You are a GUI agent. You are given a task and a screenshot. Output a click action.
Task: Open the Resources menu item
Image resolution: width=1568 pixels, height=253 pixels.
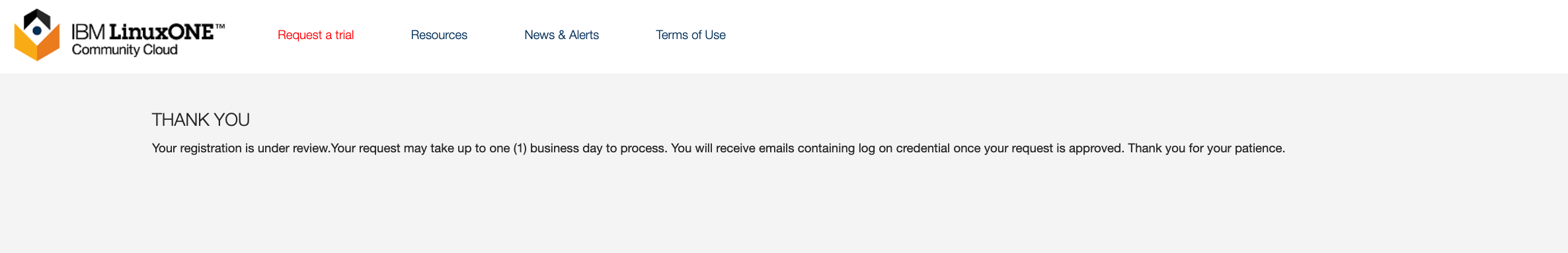439,35
